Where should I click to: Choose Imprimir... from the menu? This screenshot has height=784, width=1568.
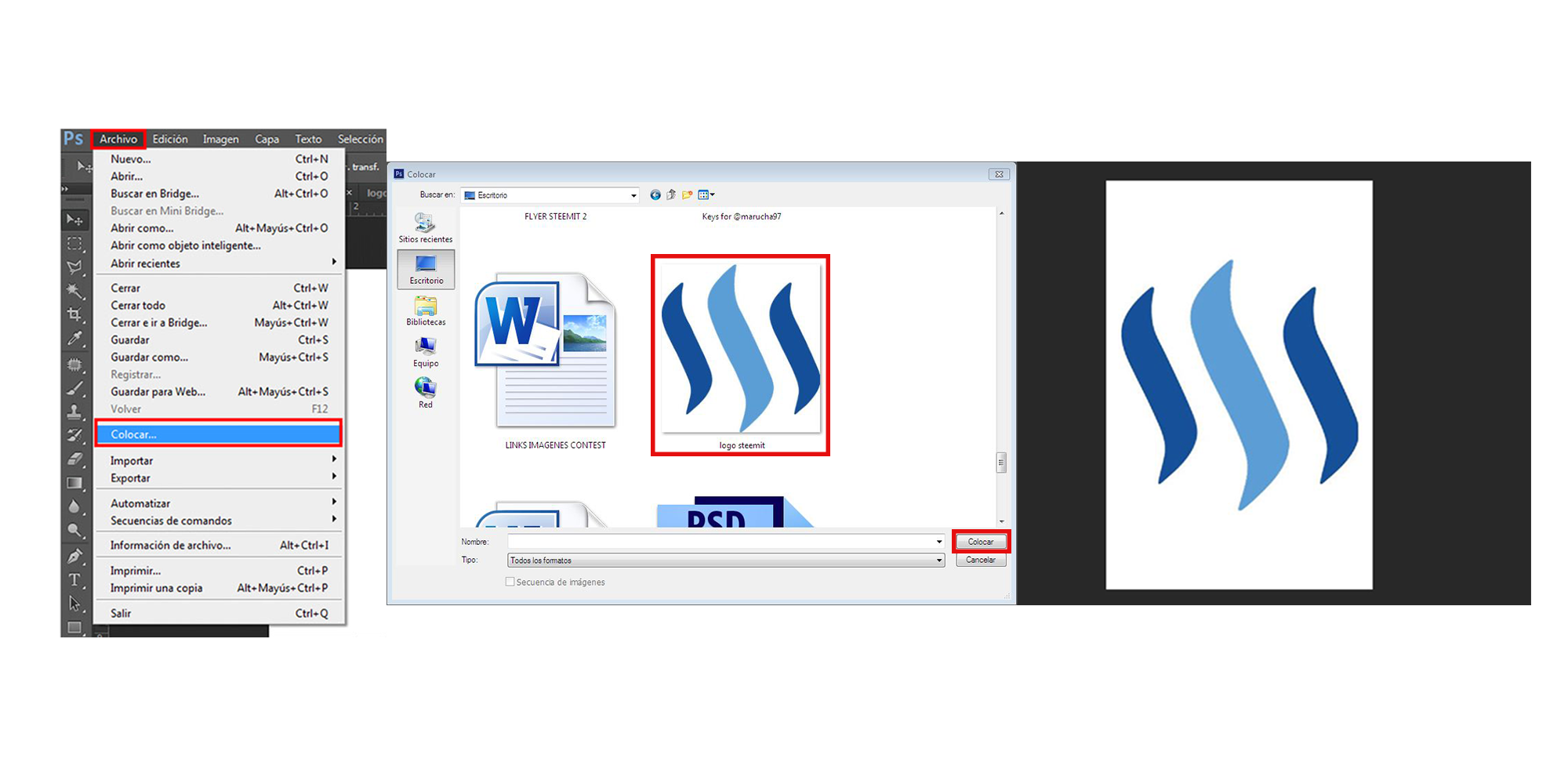(219, 571)
